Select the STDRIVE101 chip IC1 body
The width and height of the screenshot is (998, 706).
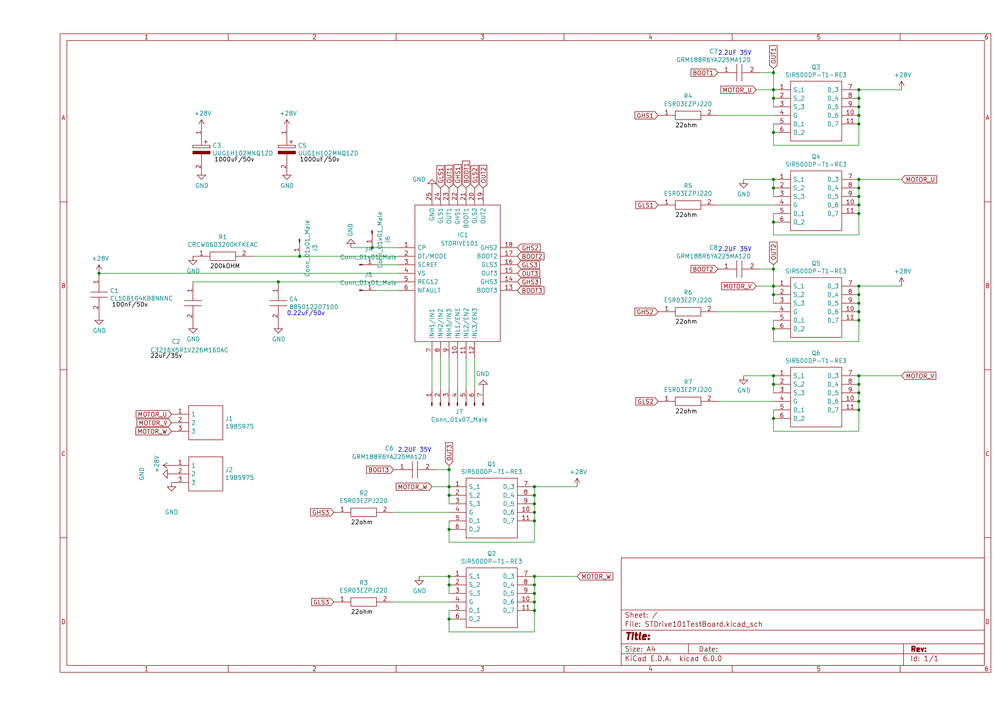tap(457, 272)
